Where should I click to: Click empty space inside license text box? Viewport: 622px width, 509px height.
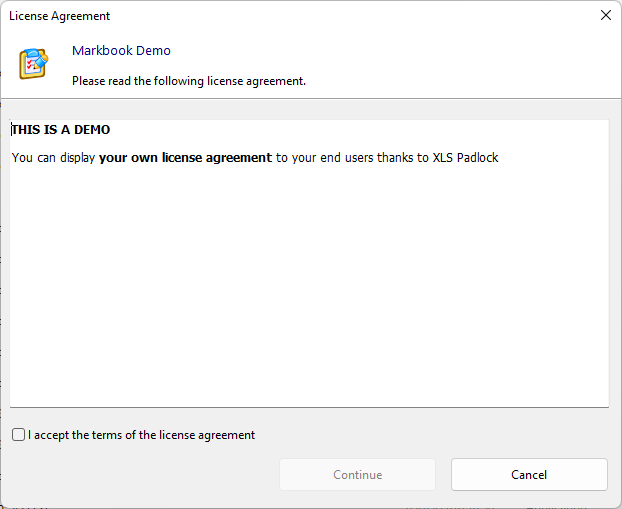tap(310, 300)
